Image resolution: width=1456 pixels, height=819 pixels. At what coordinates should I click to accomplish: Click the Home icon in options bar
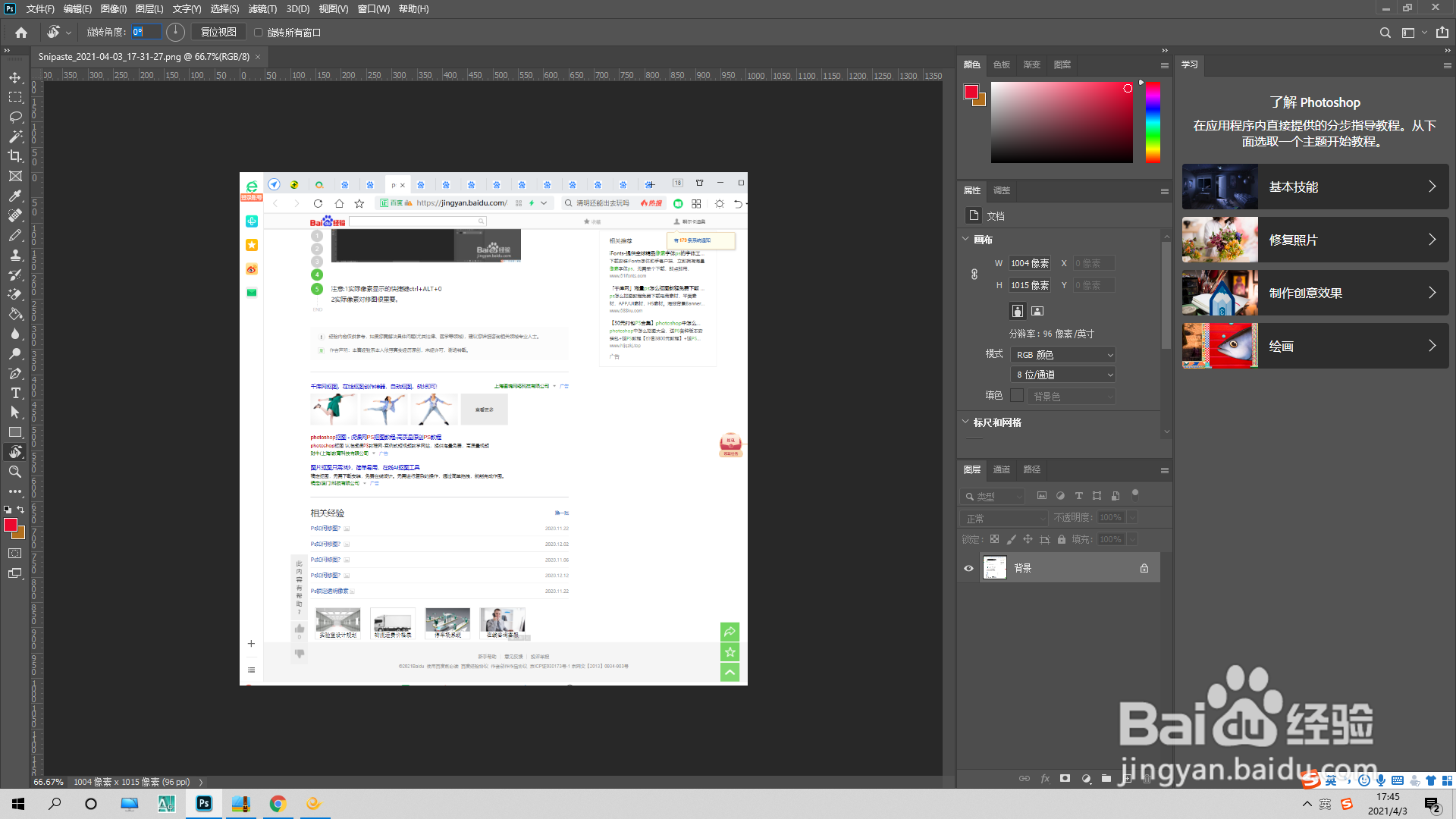click(21, 33)
